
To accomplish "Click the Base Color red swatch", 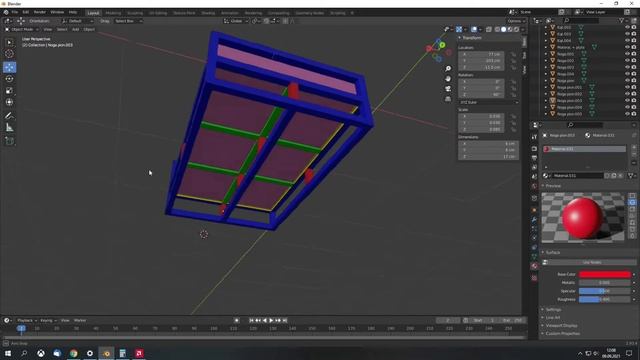I will coord(604,274).
